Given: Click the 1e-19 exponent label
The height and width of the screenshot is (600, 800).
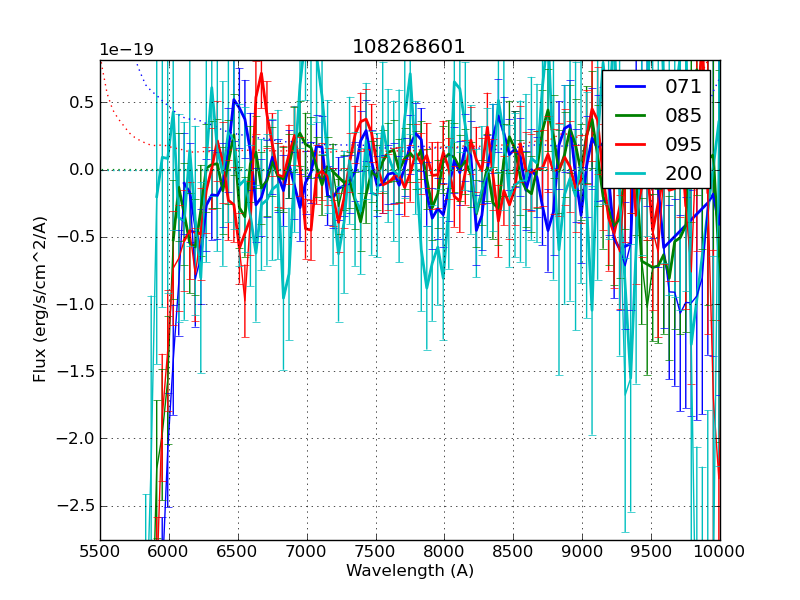Looking at the screenshot, I should 126,50.
